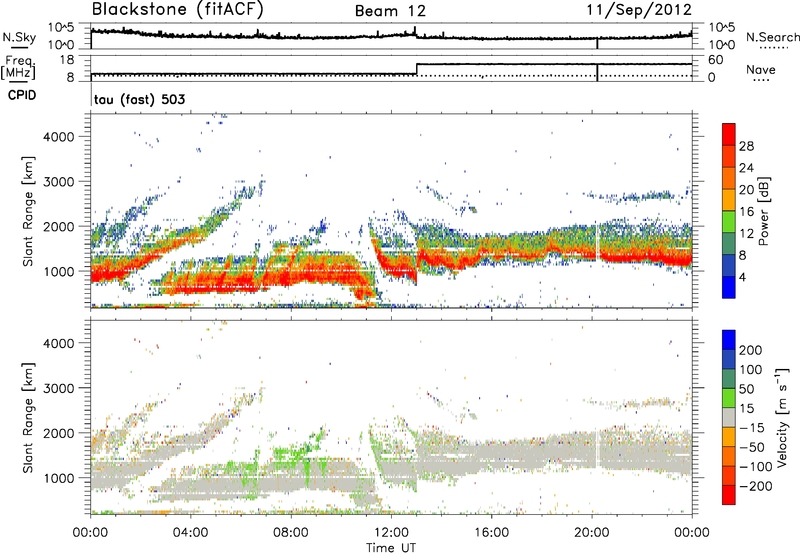
Task: Click the dotted line sample under N.Search
Action: click(x=773, y=48)
